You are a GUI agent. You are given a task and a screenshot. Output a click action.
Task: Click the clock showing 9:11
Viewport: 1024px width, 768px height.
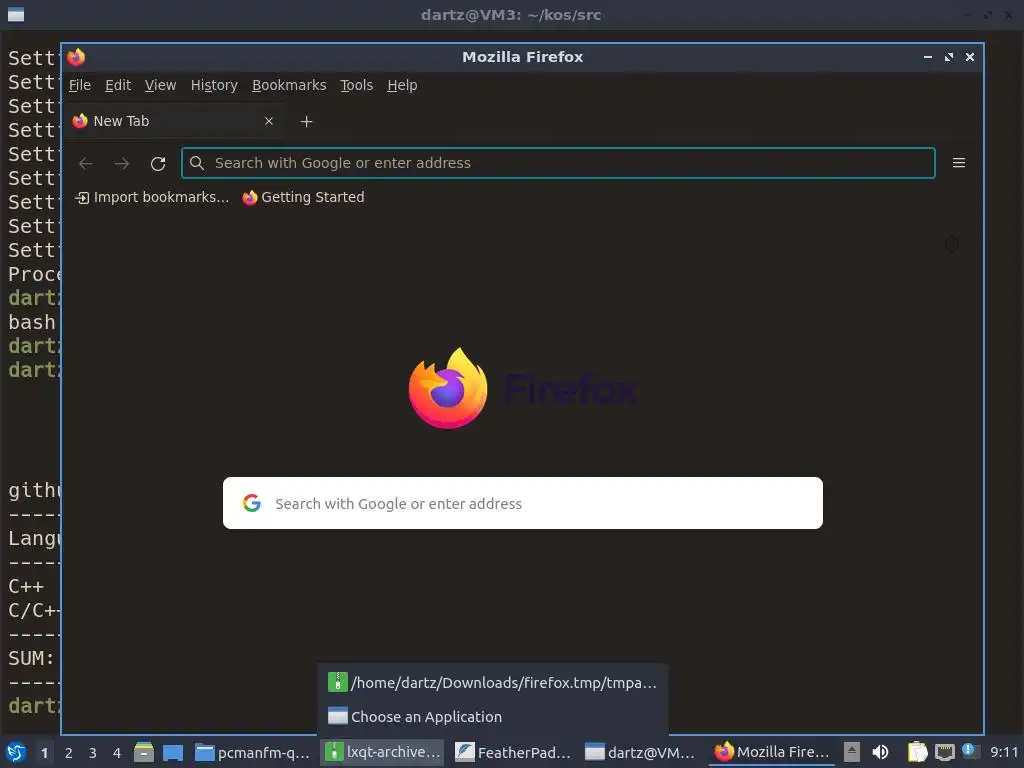(x=1004, y=753)
